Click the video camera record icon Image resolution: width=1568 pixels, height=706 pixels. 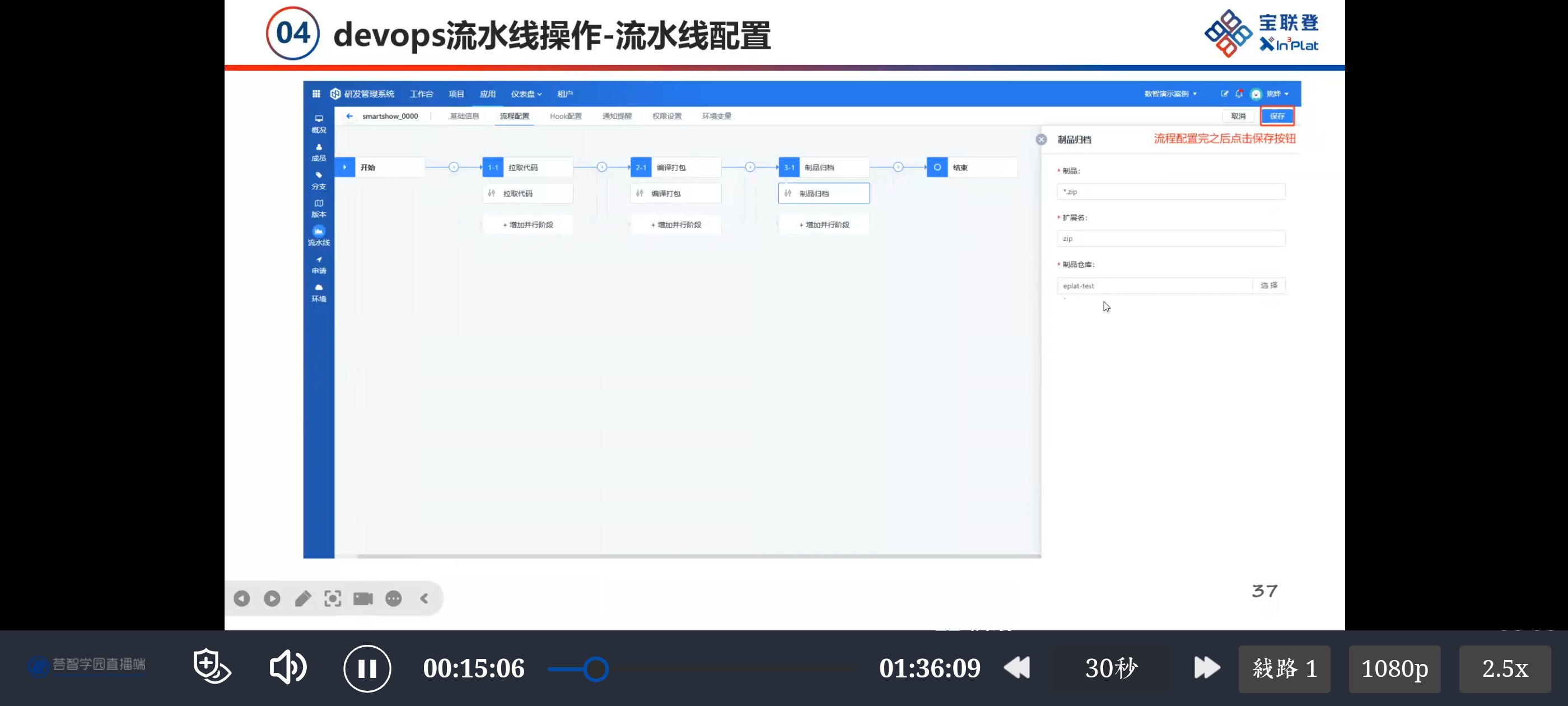point(363,599)
